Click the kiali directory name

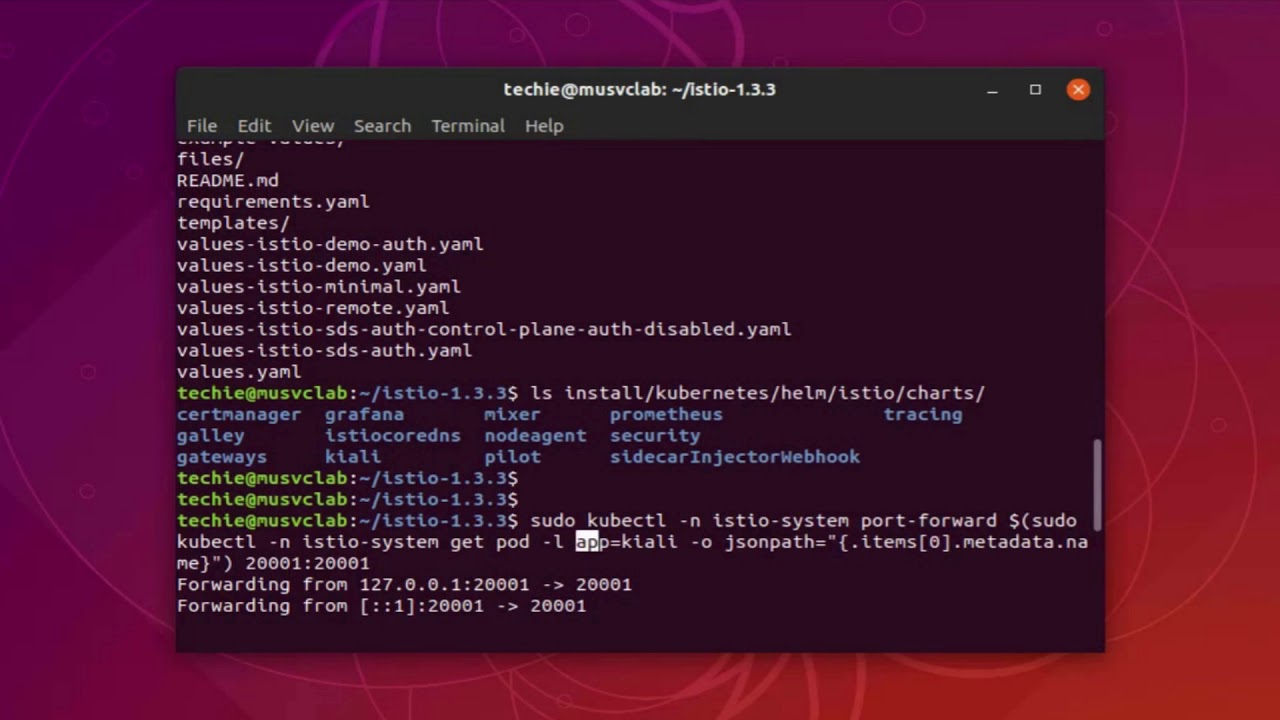click(353, 457)
